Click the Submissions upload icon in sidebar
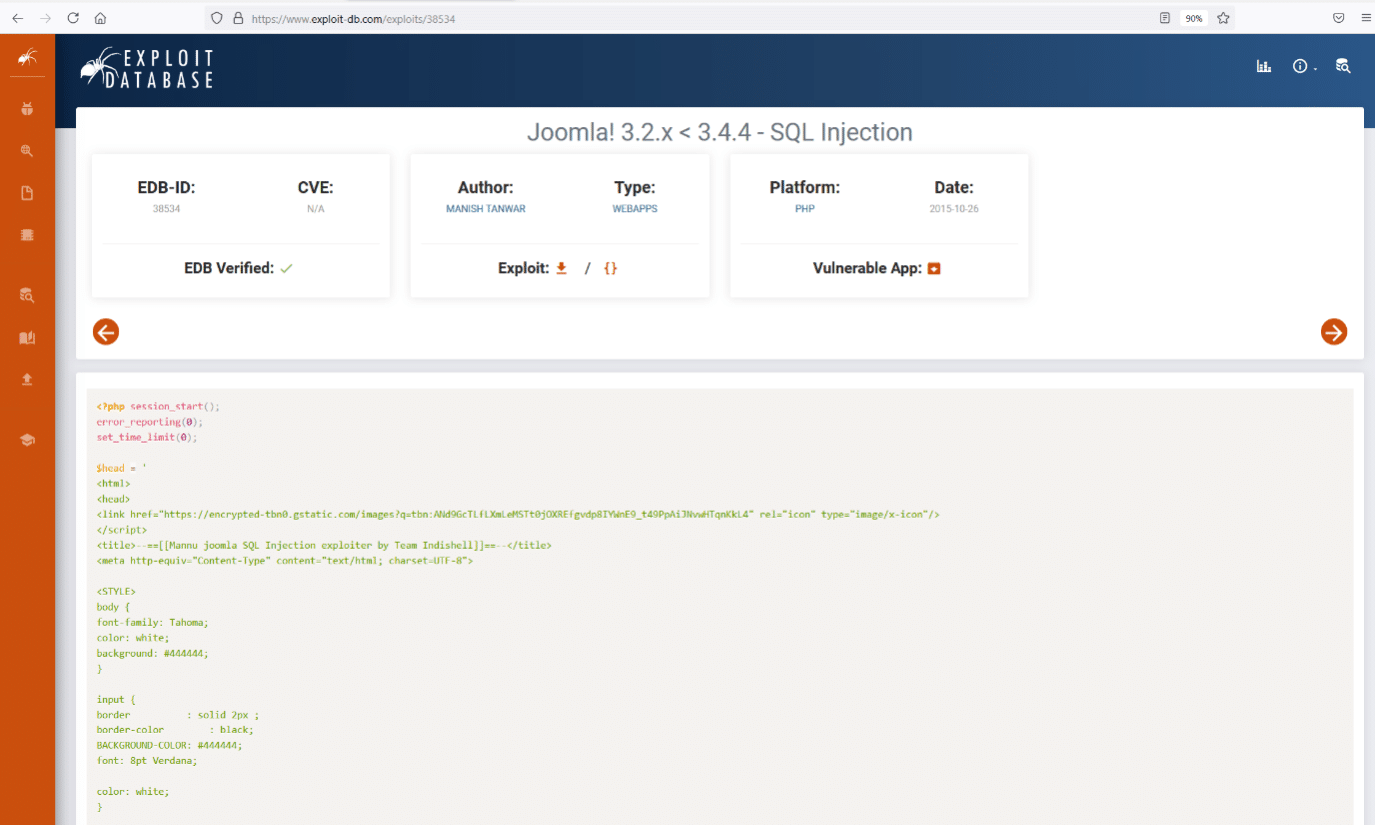The image size is (1375, 825). pyautogui.click(x=27, y=379)
